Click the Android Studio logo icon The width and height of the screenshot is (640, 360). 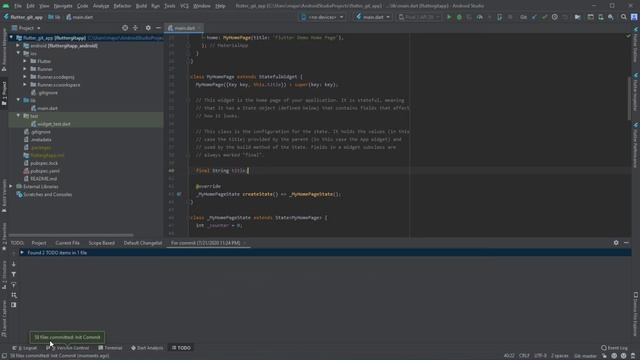tap(6, 6)
